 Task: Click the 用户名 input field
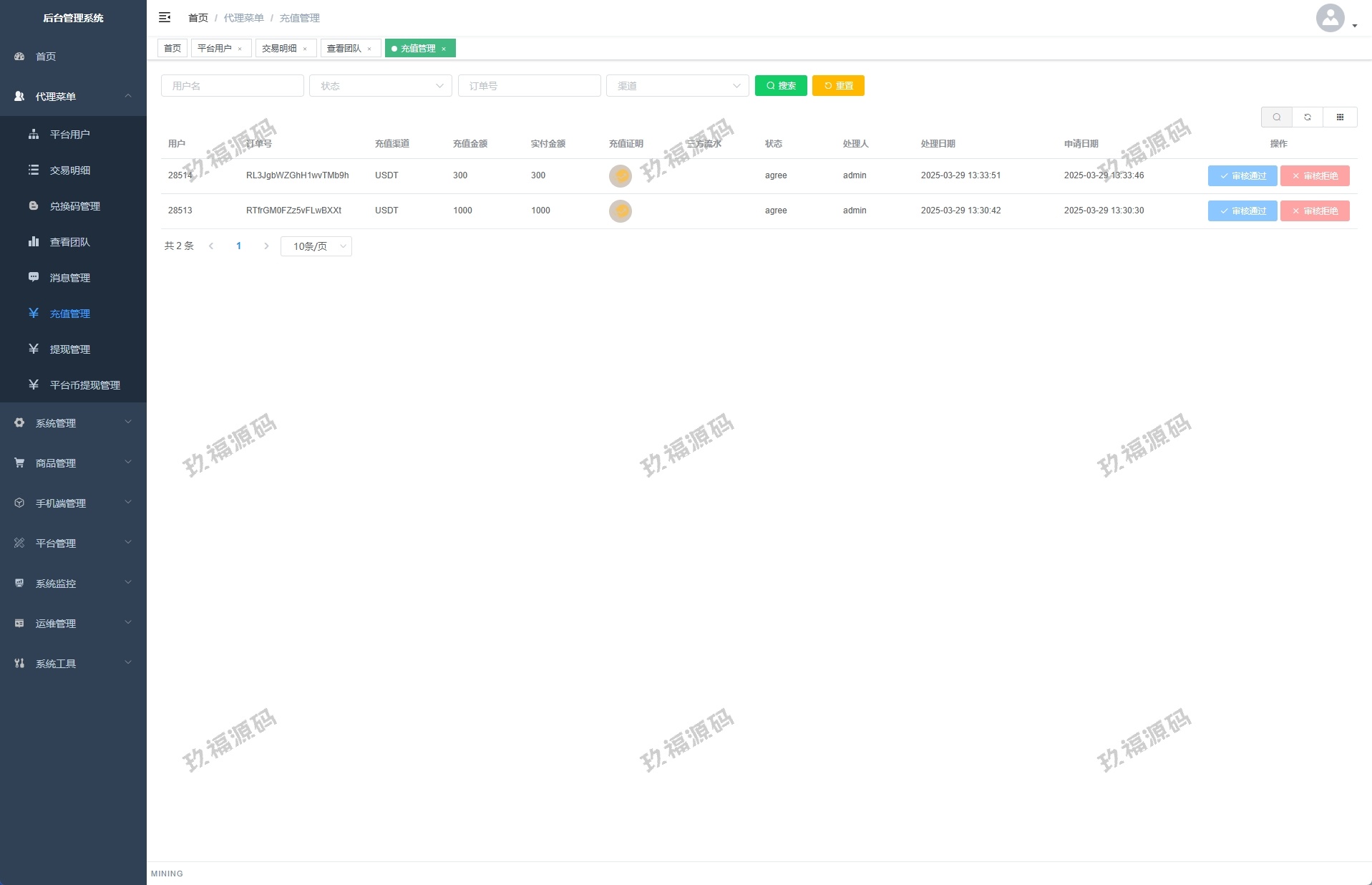[x=233, y=86]
